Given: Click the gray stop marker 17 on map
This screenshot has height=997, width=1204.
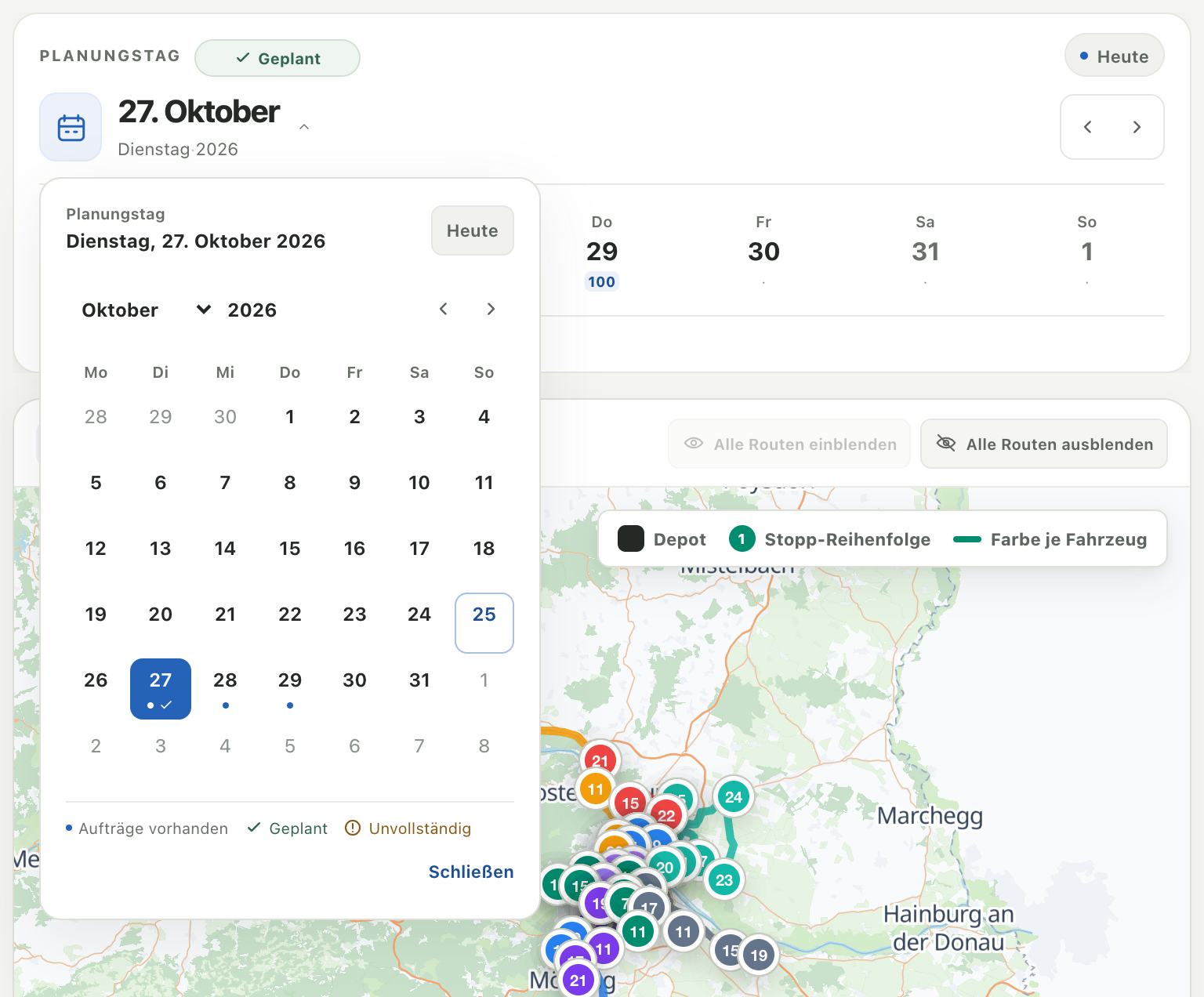Looking at the screenshot, I should (649, 908).
